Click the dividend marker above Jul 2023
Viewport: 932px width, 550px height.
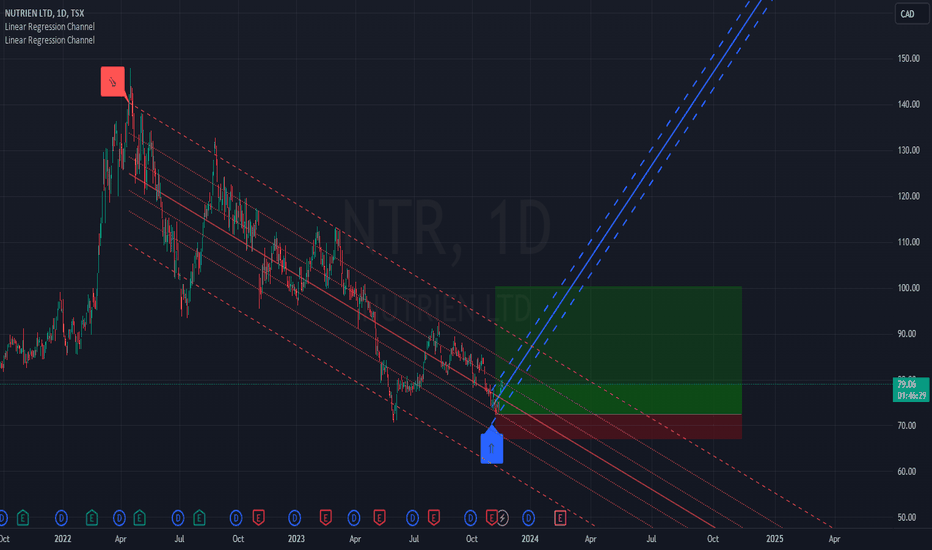click(x=412, y=518)
